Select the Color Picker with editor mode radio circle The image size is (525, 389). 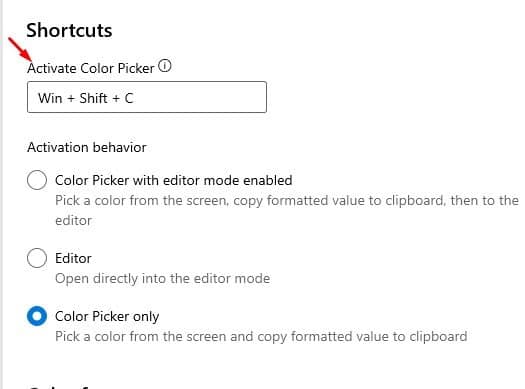point(37,180)
